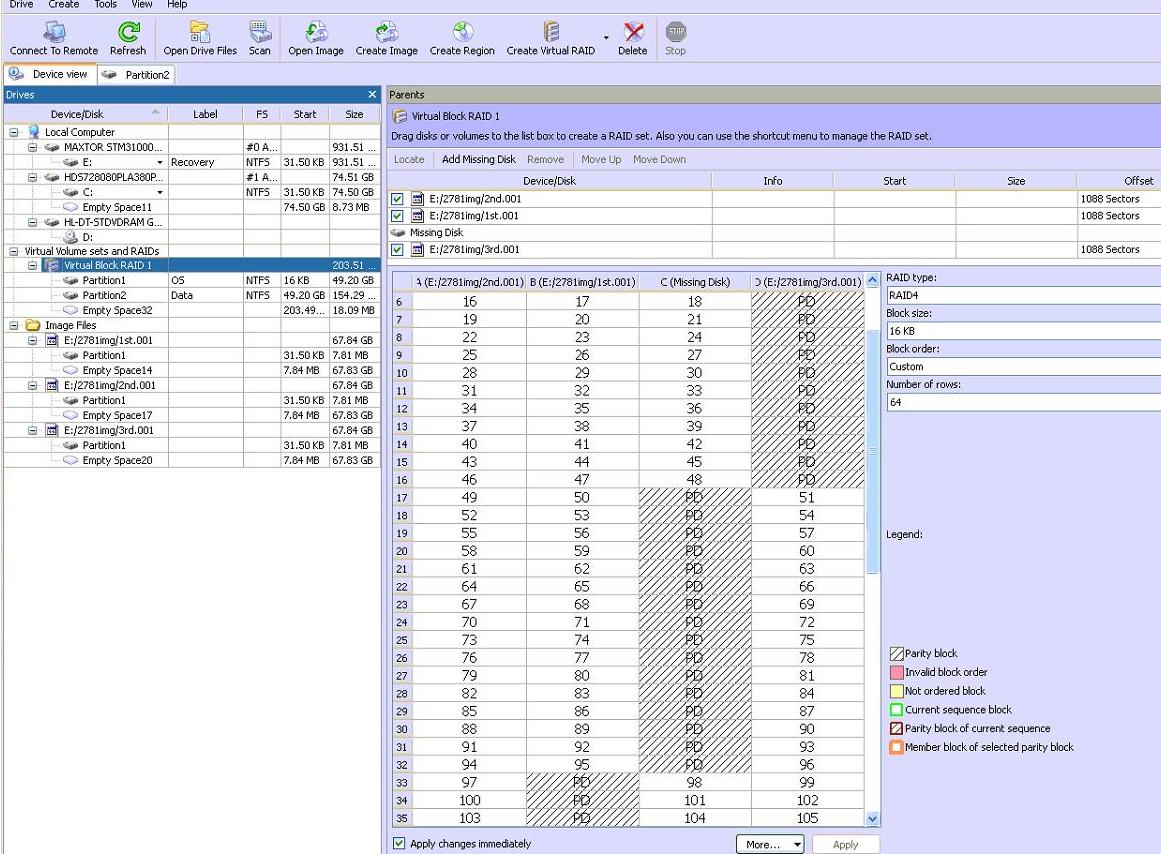The height and width of the screenshot is (854, 1161).
Task: Toggle the E:/2781img/3rd.001 disk checkbox
Action: pos(397,250)
